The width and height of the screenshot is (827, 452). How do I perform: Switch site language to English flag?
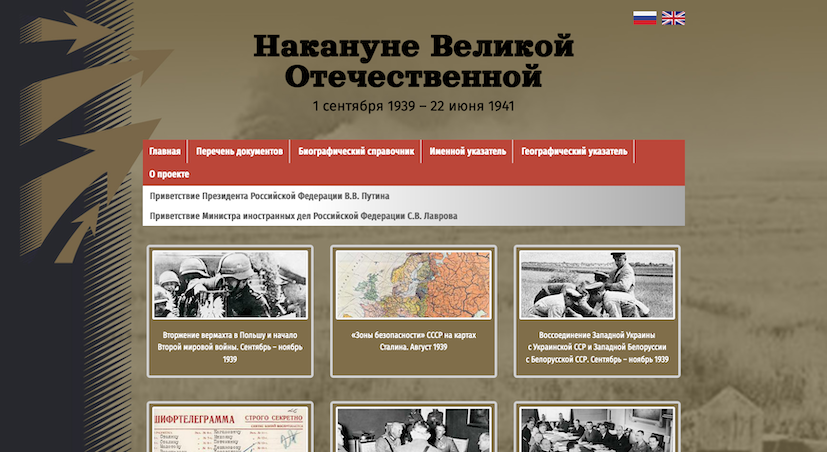(x=674, y=18)
